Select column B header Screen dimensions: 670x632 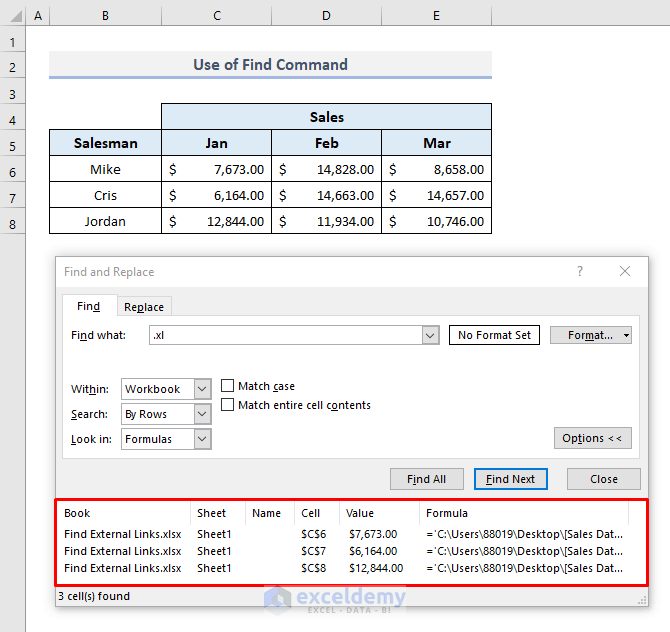coord(106,16)
